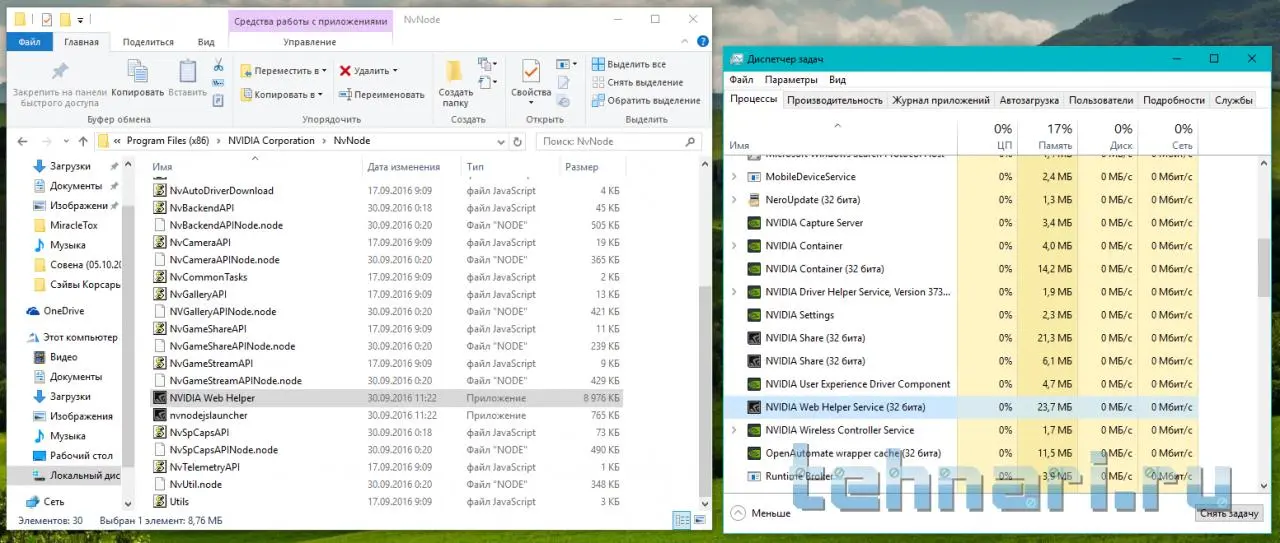Expand NVIDIA Driver Helper Service process
1280x543 pixels.
point(735,292)
